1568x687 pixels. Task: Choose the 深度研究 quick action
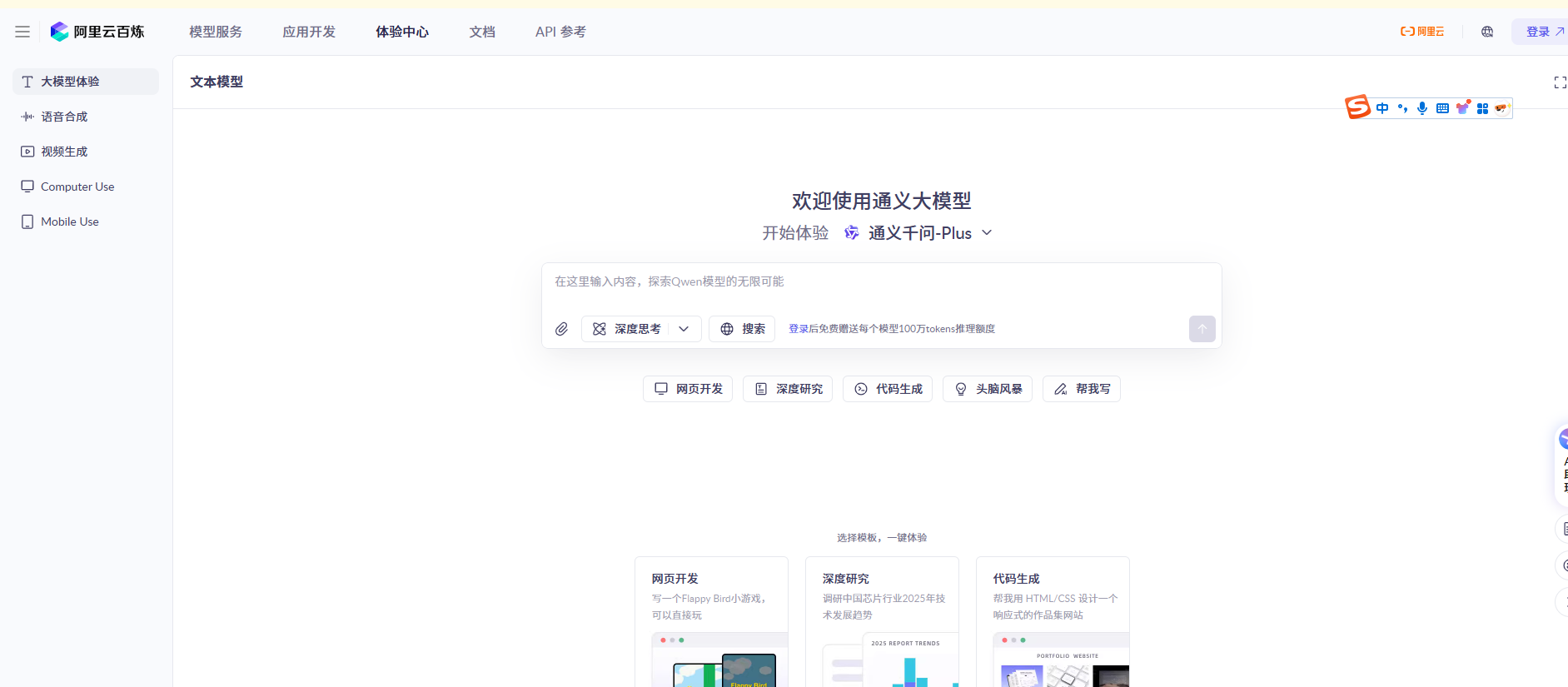(x=788, y=389)
